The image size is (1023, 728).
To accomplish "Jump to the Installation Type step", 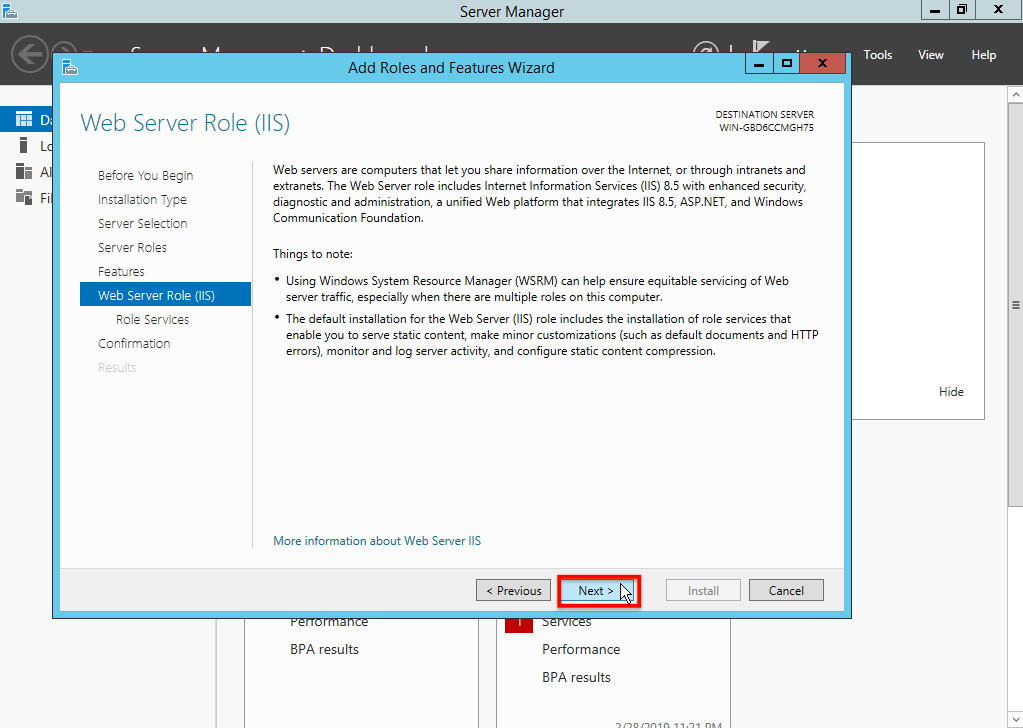I will click(142, 200).
